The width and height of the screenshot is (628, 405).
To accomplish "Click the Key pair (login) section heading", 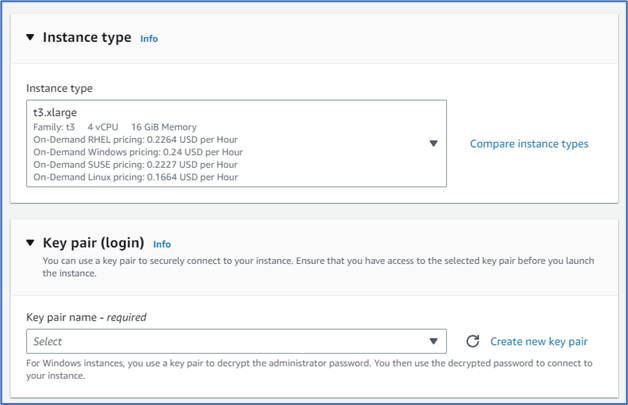I will (94, 243).
